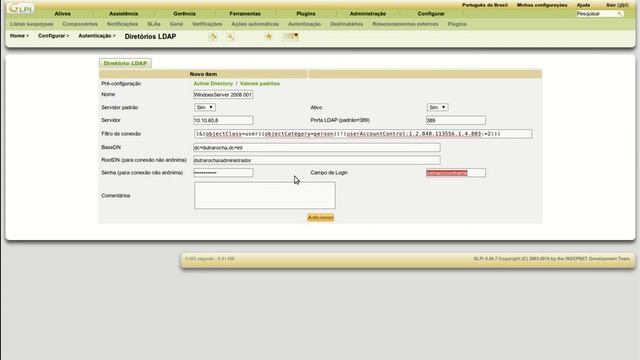This screenshot has height=360, width=640.
Task: Apply Valores padrões pre-configuration
Action: coord(260,83)
